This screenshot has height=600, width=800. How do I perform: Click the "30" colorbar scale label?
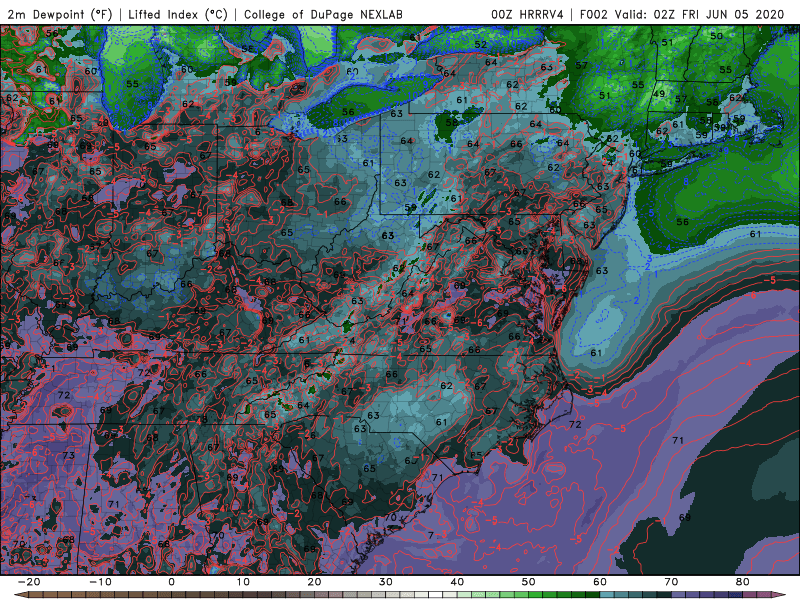tap(386, 582)
